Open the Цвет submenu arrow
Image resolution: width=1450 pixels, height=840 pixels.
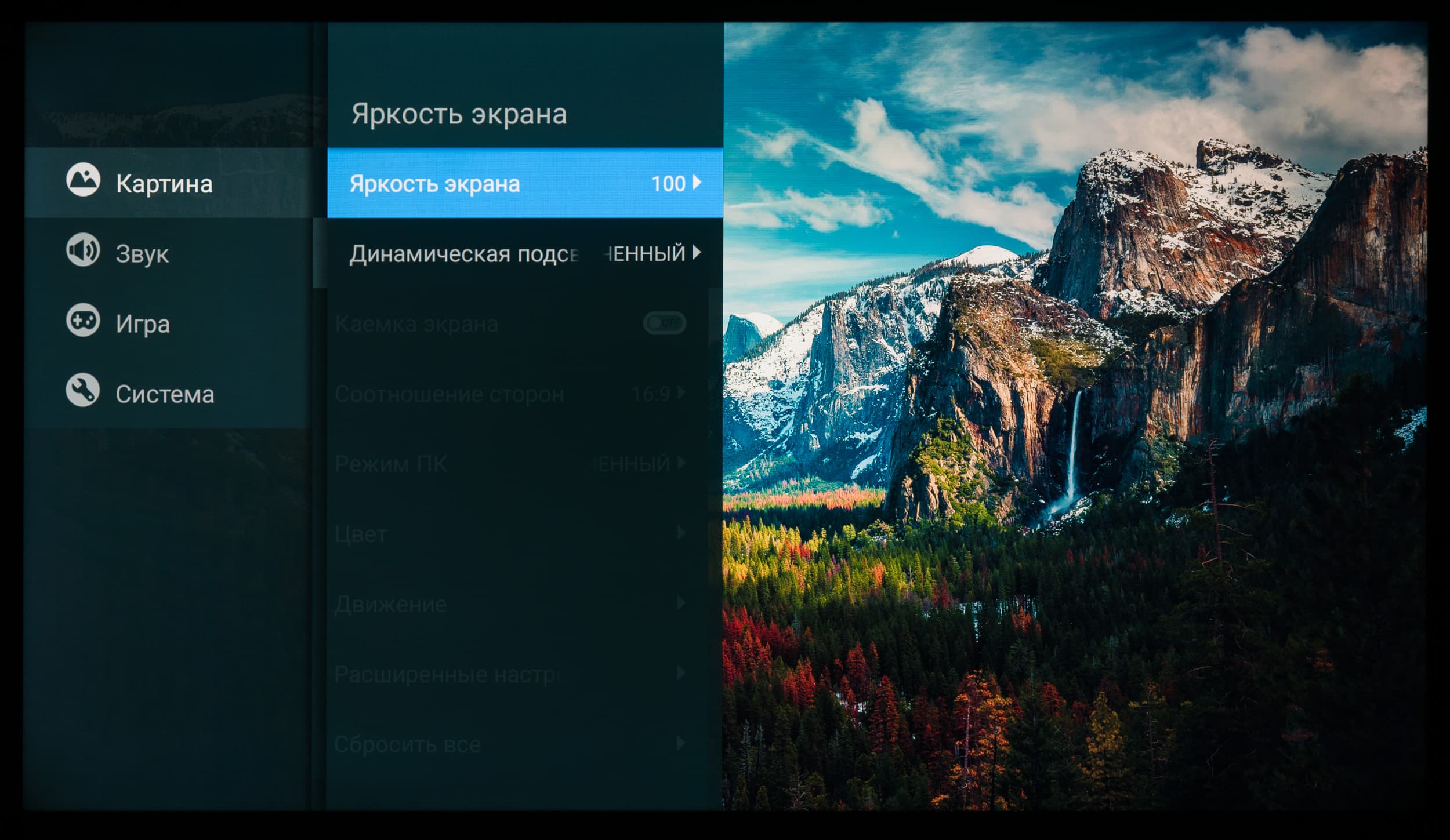point(681,533)
